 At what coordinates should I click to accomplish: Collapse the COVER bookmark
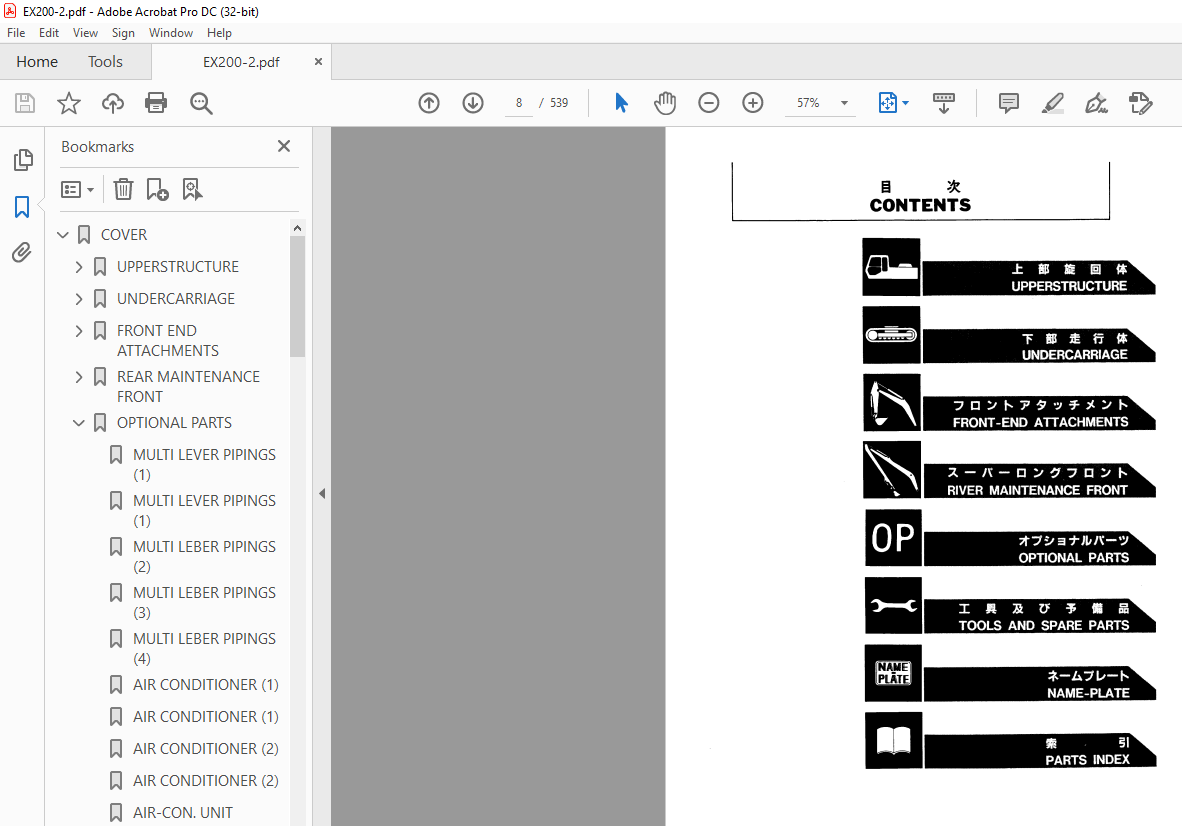[x=63, y=235]
